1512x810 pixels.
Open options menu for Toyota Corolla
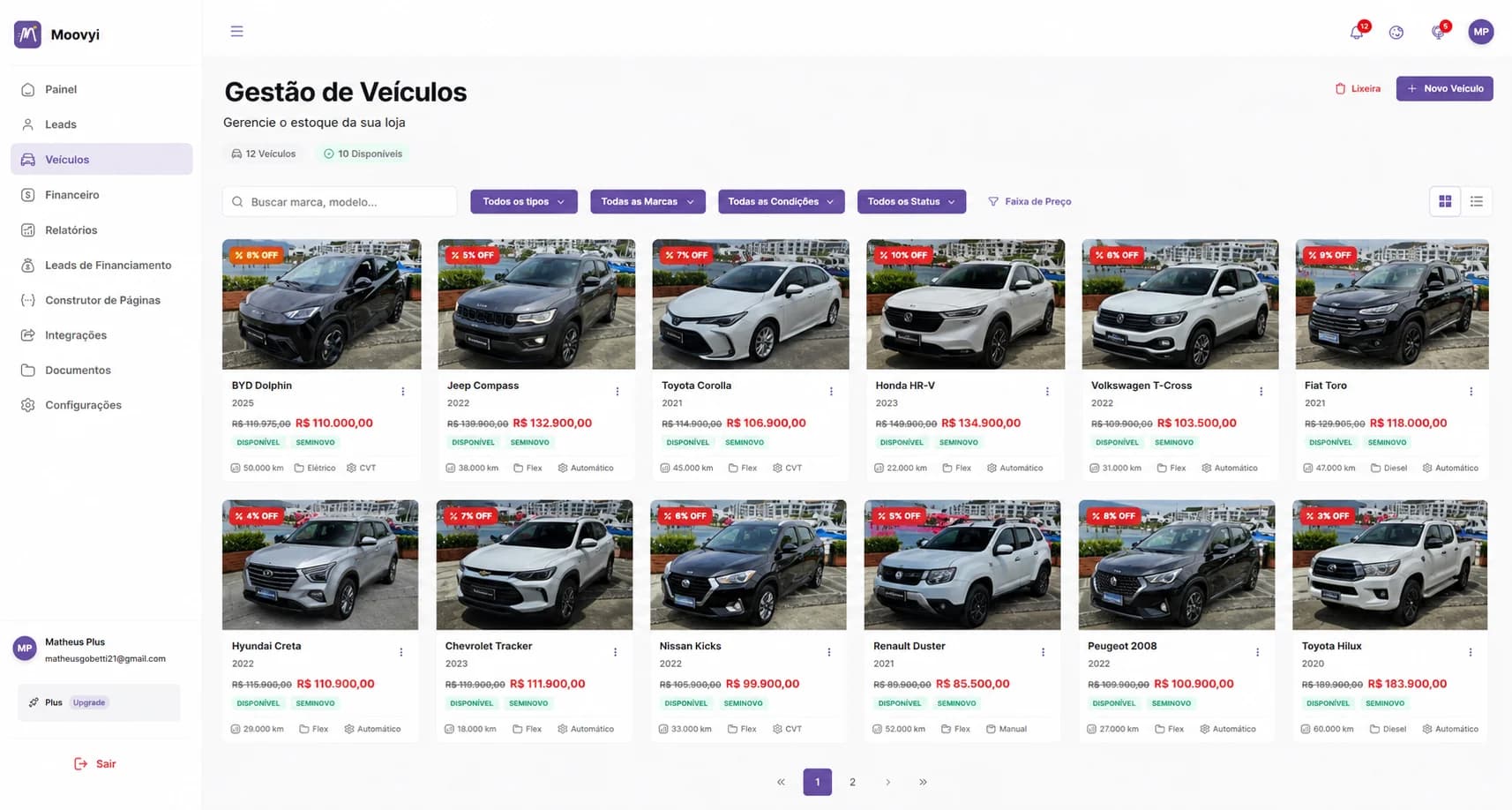(831, 392)
